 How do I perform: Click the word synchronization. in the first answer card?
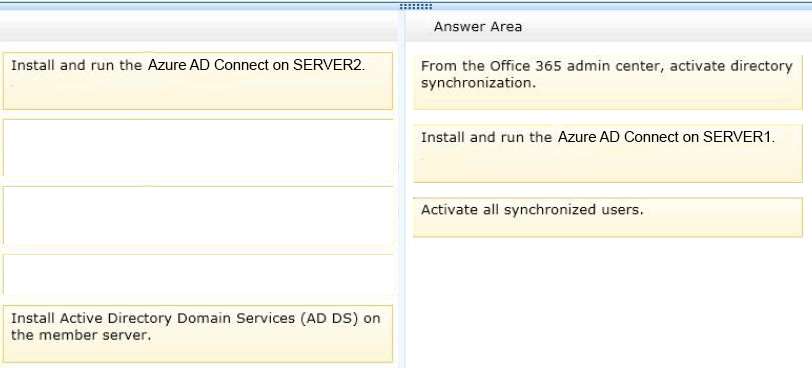coord(478,83)
